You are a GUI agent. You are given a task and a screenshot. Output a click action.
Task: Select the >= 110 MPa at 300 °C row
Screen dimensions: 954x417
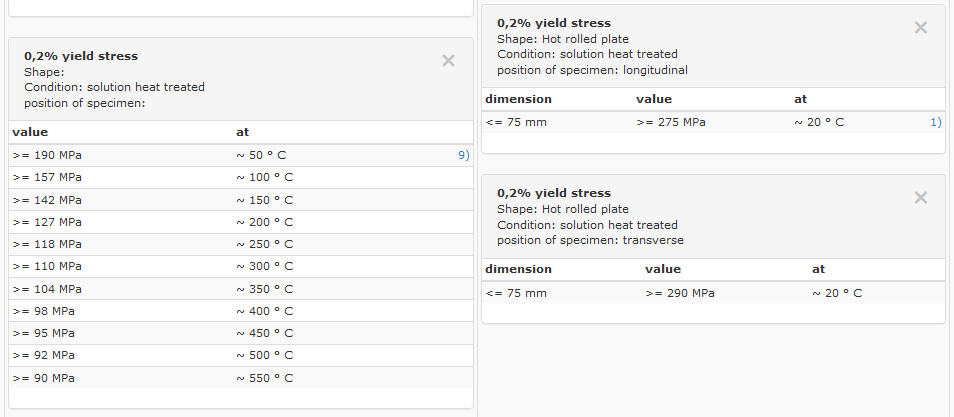241,266
